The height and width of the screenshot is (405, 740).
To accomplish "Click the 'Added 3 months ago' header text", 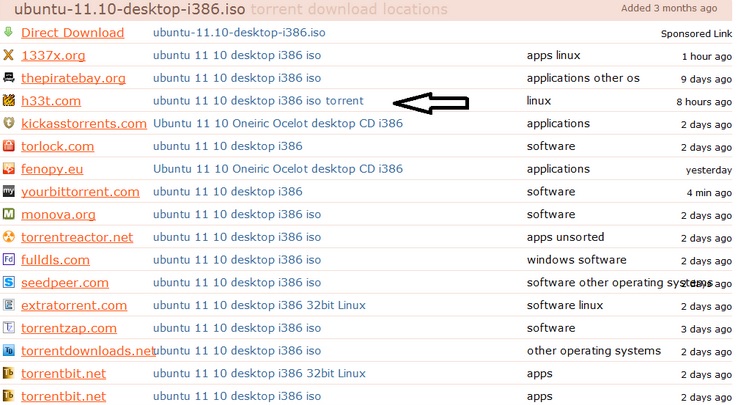I will pyautogui.click(x=669, y=8).
